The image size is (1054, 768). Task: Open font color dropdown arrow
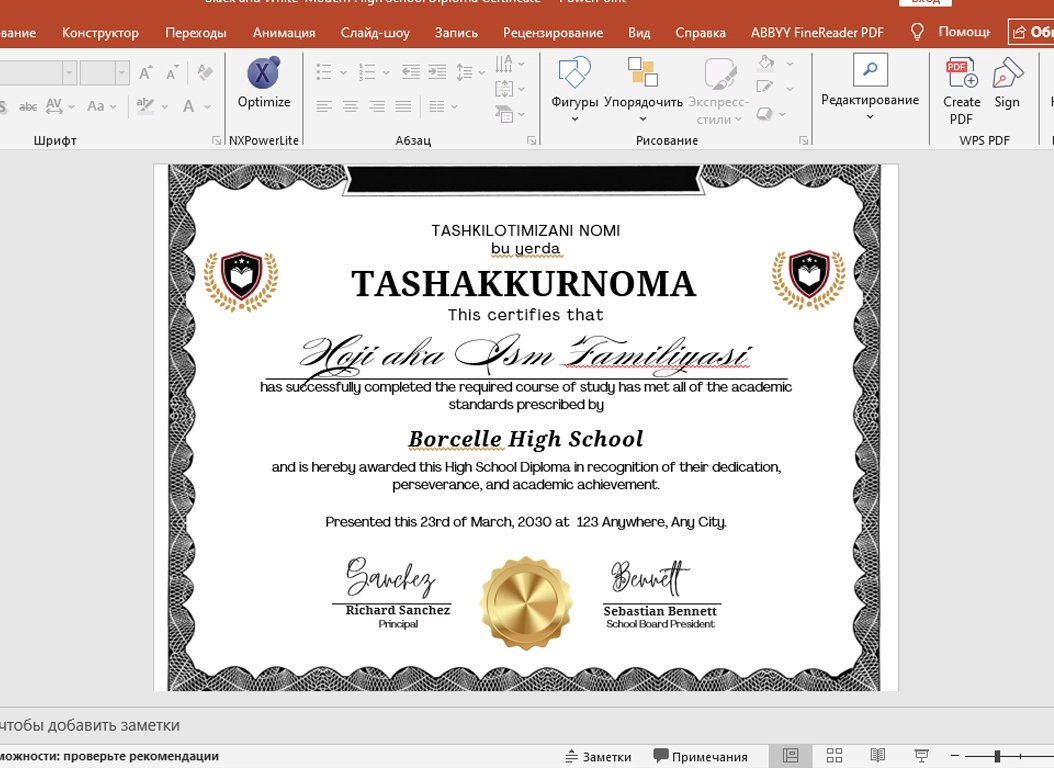[208, 106]
